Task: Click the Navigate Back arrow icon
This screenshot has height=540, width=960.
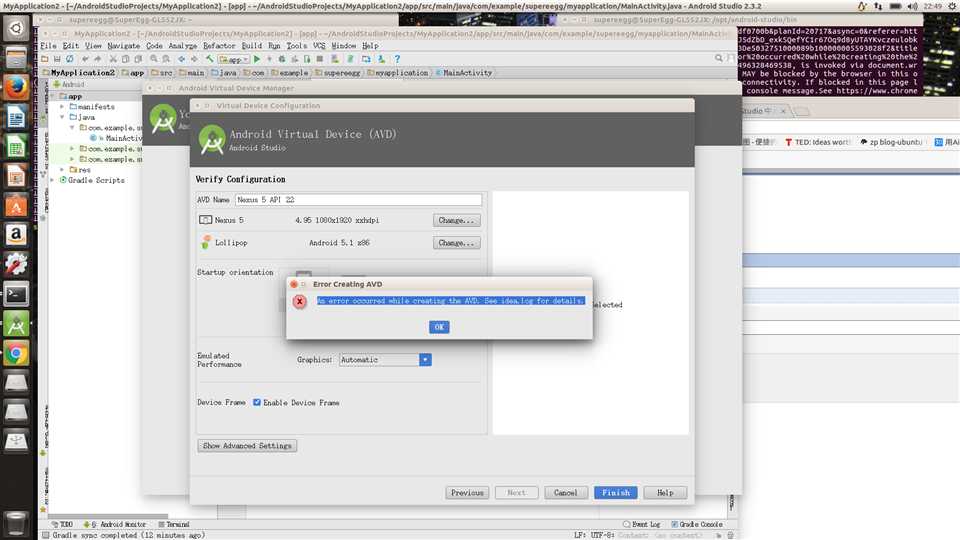Action: click(181, 59)
